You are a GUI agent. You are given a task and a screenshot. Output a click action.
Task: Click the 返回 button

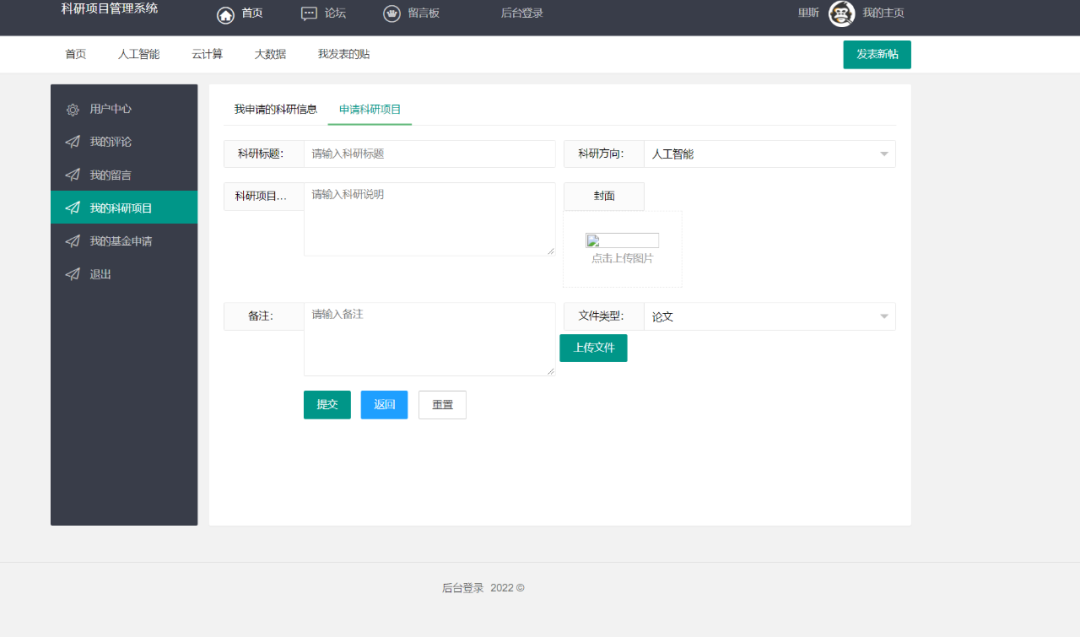click(384, 405)
